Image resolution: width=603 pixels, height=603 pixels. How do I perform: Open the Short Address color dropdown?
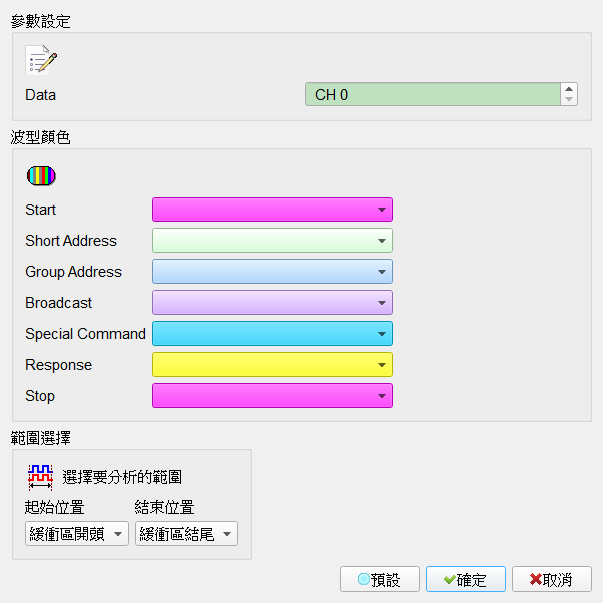pyautogui.click(x=272, y=241)
